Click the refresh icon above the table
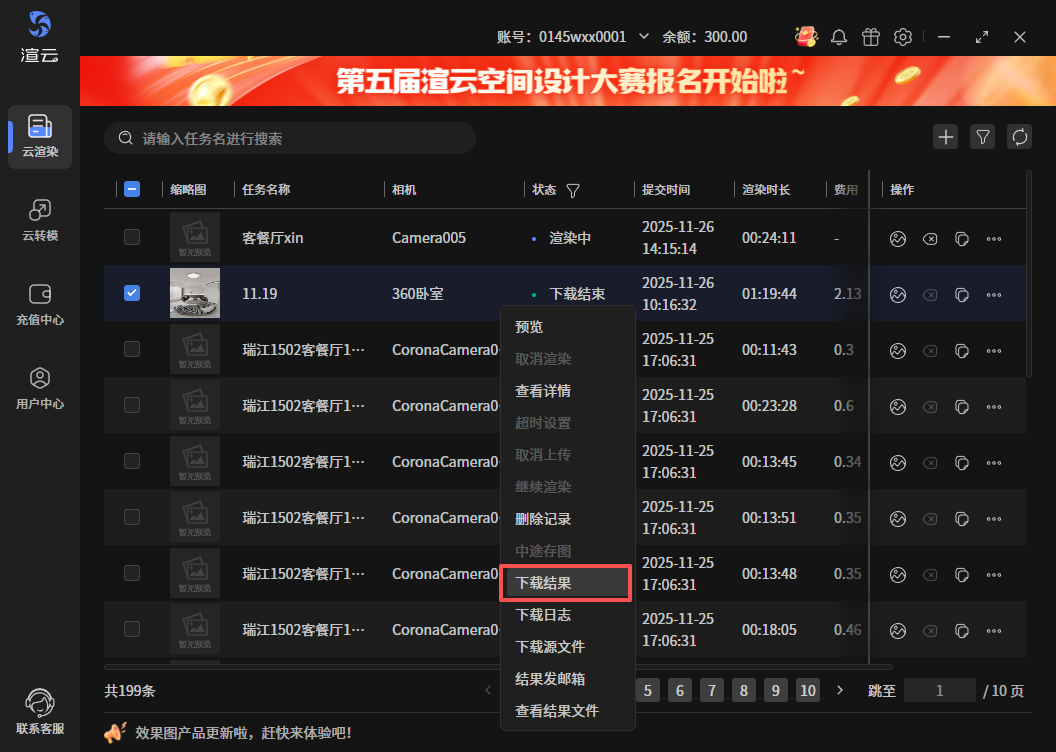This screenshot has height=752, width=1056. [x=1019, y=137]
